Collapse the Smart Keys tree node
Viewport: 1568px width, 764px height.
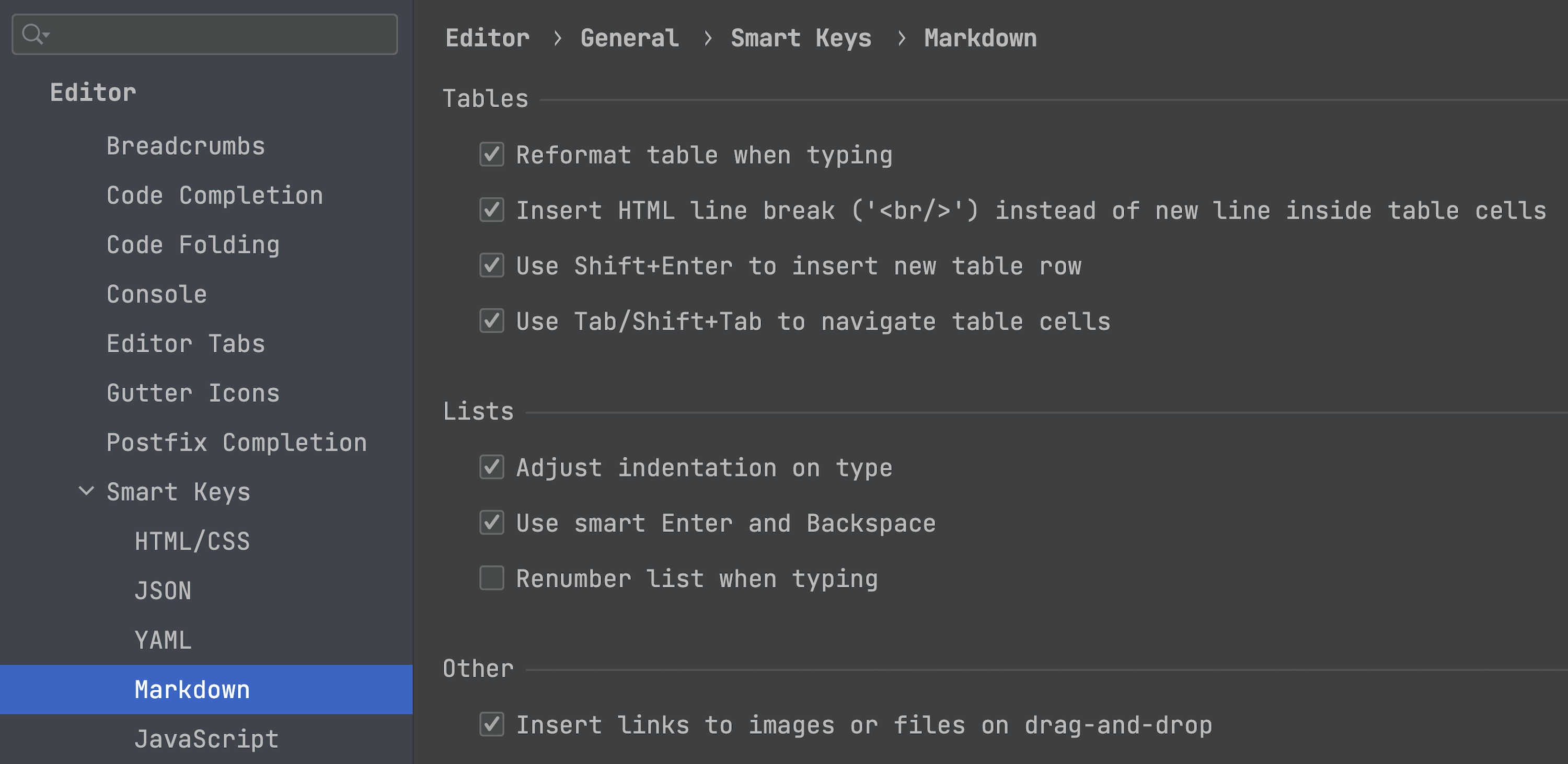[86, 491]
